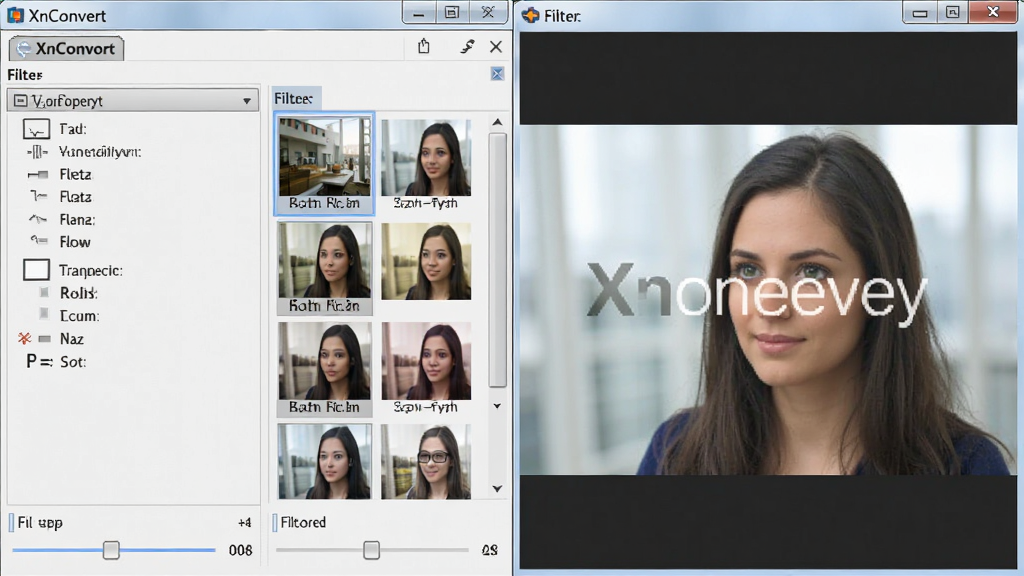Click the preview image in Filter window
Image resolution: width=1024 pixels, height=576 pixels.
(x=768, y=300)
